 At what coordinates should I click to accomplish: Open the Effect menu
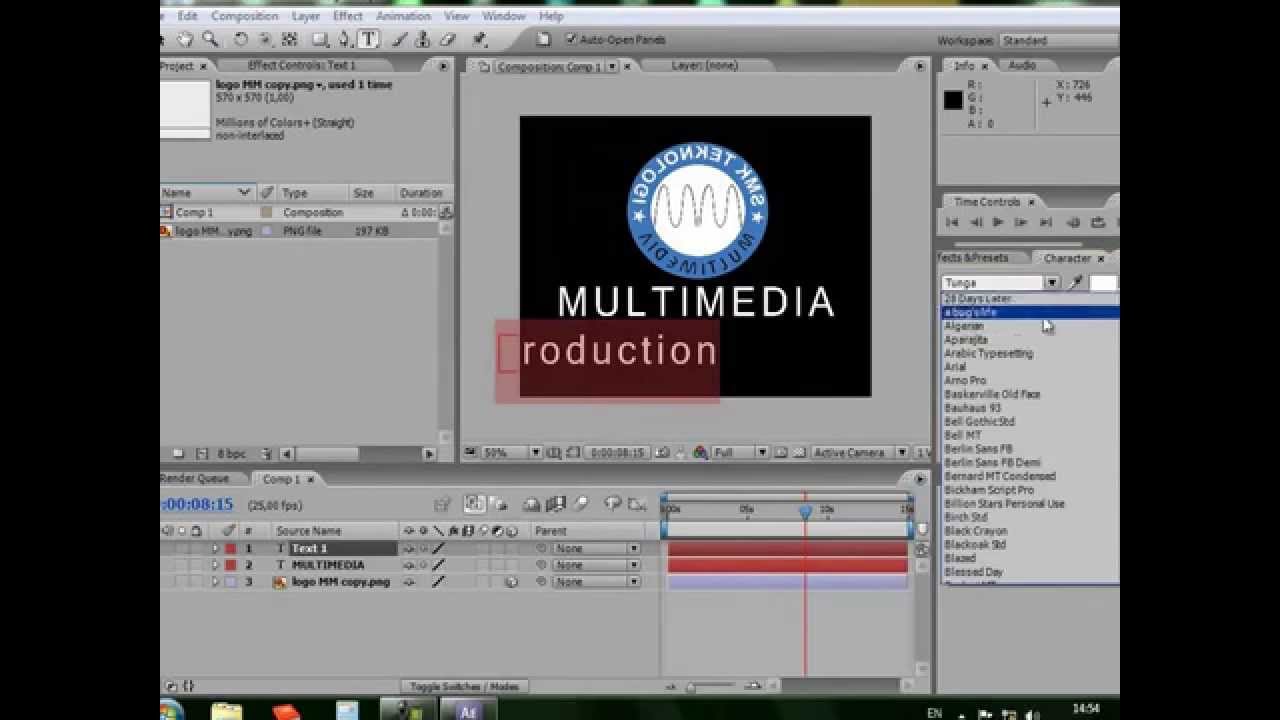348,16
